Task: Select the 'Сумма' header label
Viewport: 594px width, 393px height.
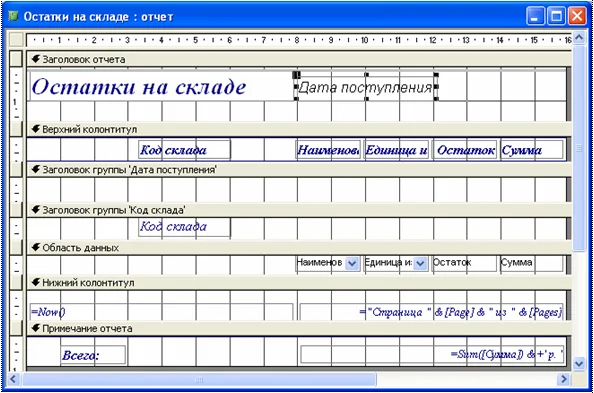Action: [532, 150]
